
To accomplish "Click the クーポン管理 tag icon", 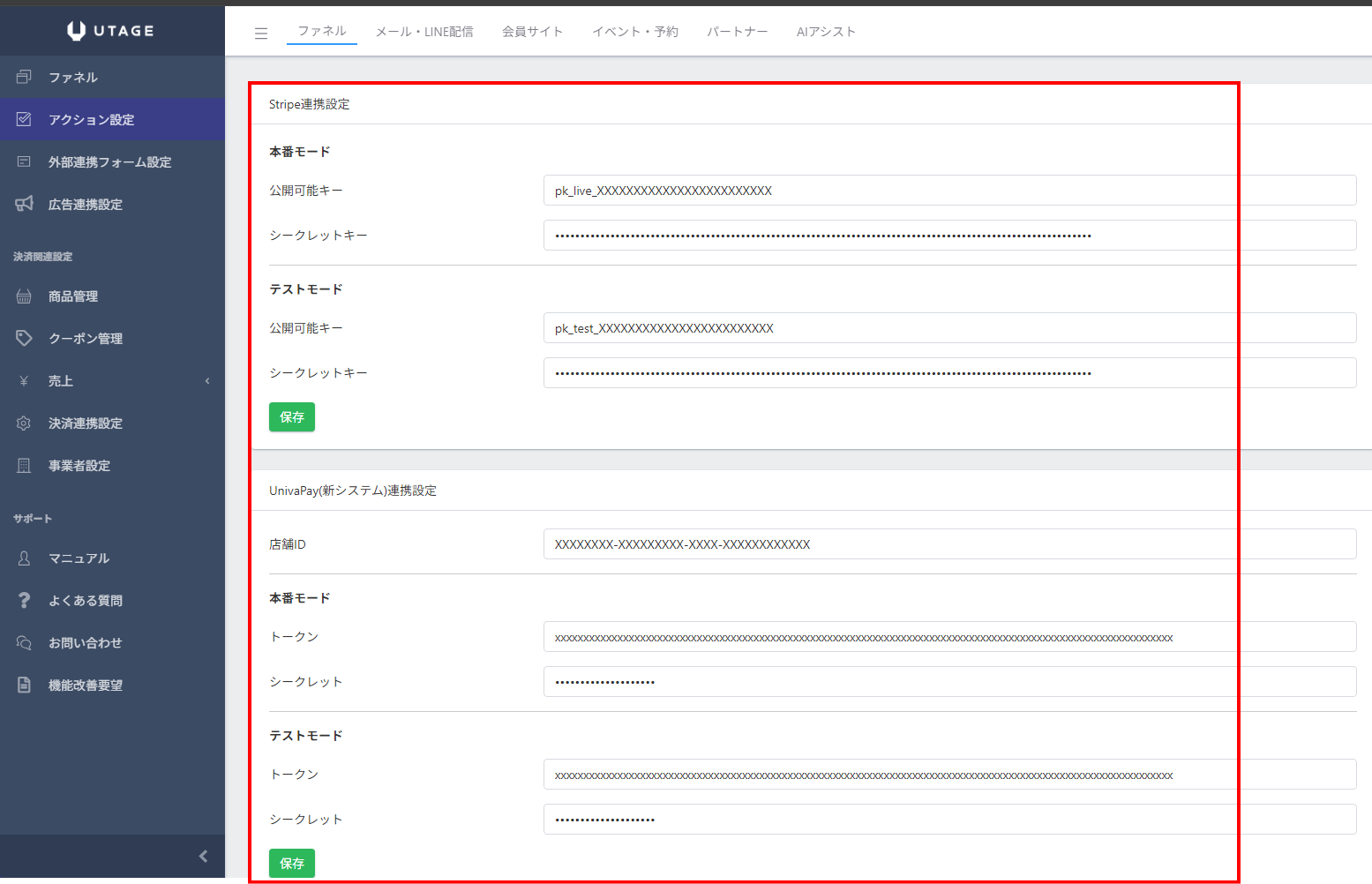I will coord(24,338).
